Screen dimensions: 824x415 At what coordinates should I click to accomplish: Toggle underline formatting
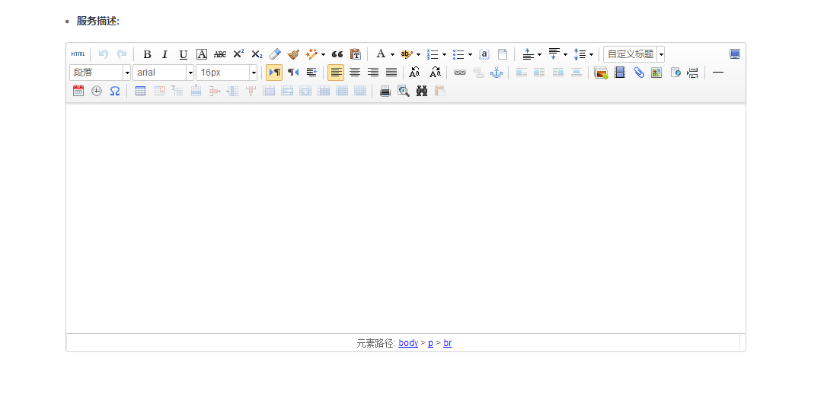[183, 54]
